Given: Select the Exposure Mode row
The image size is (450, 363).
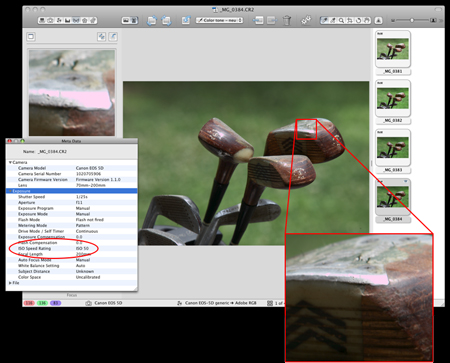Looking at the screenshot, I should pos(72,214).
